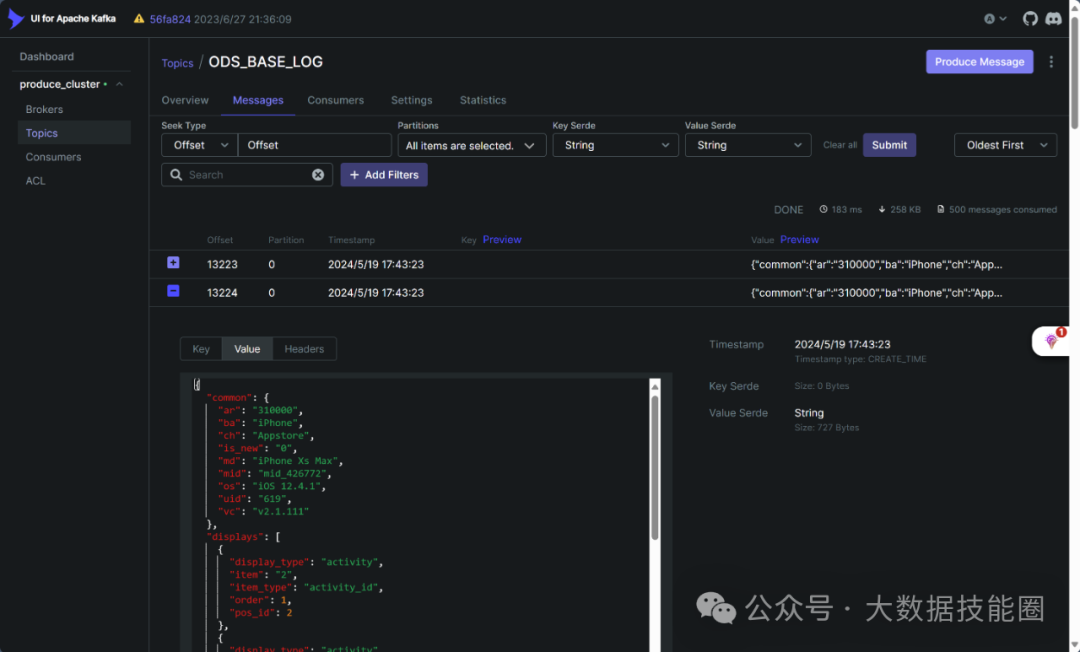The width and height of the screenshot is (1080, 652).
Task: Collapse message row with offset 13224
Action: (x=173, y=291)
